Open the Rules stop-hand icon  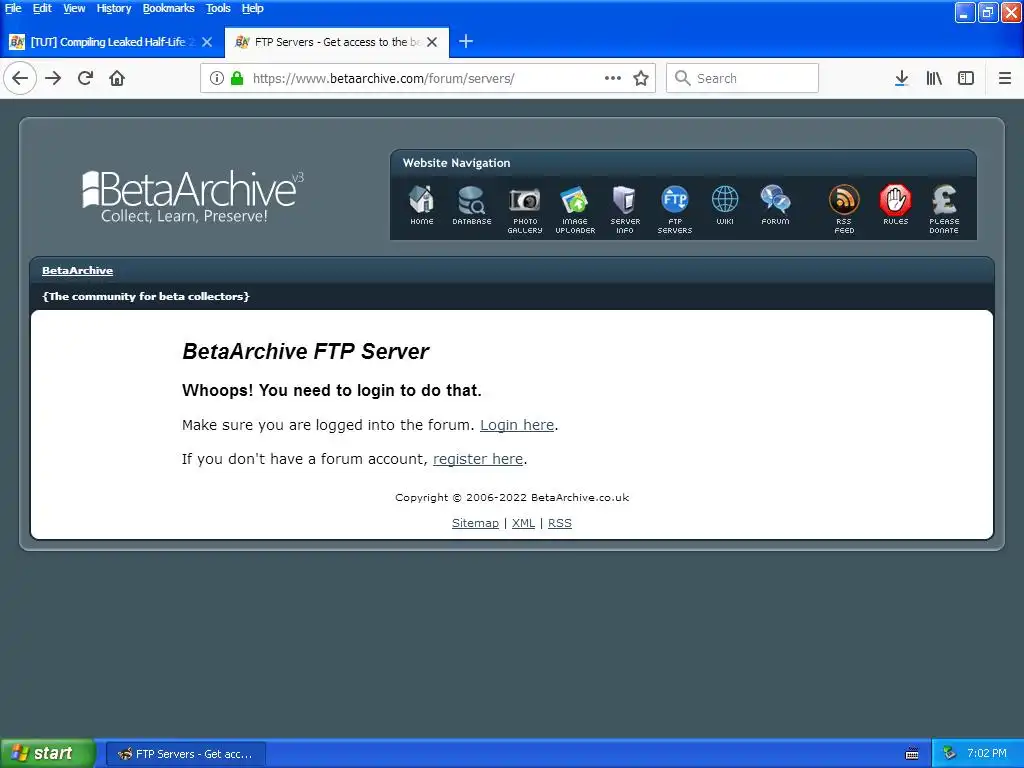point(895,205)
